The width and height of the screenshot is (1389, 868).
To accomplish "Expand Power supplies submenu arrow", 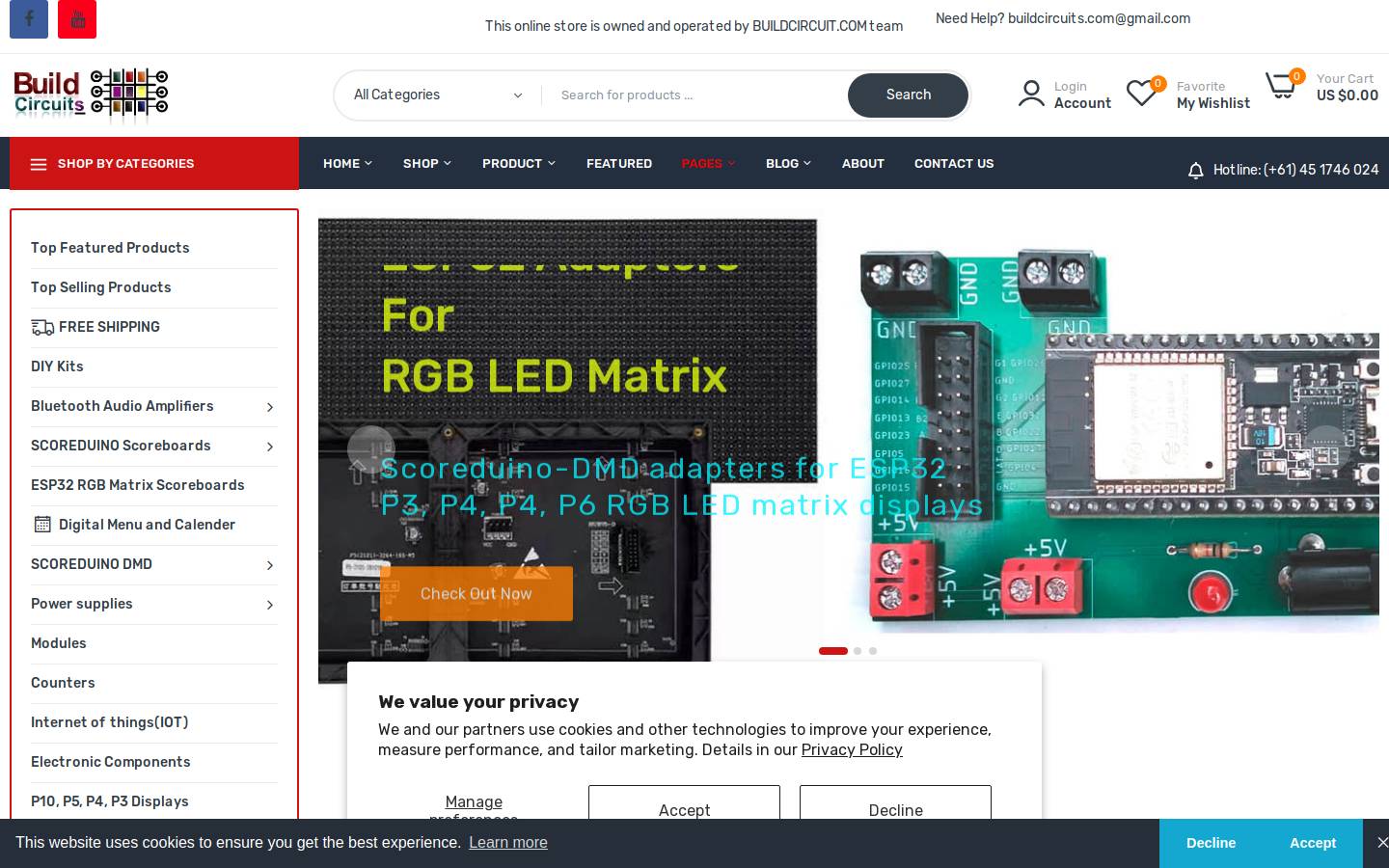I will point(270,605).
